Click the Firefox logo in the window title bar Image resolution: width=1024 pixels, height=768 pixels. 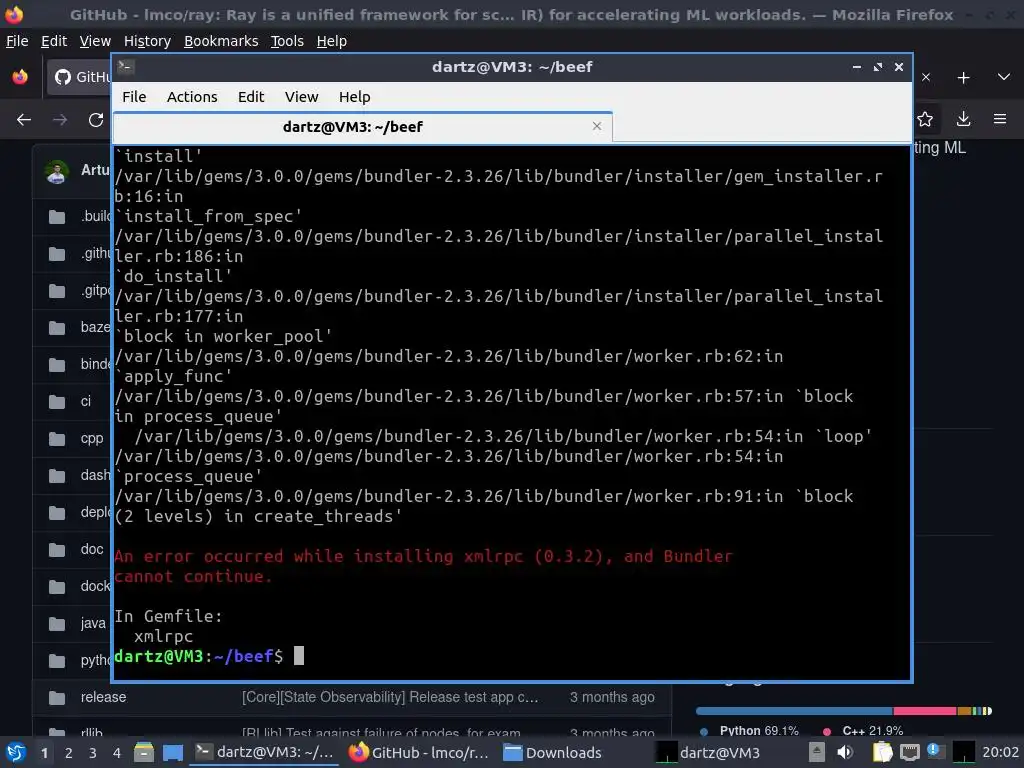tap(14, 14)
